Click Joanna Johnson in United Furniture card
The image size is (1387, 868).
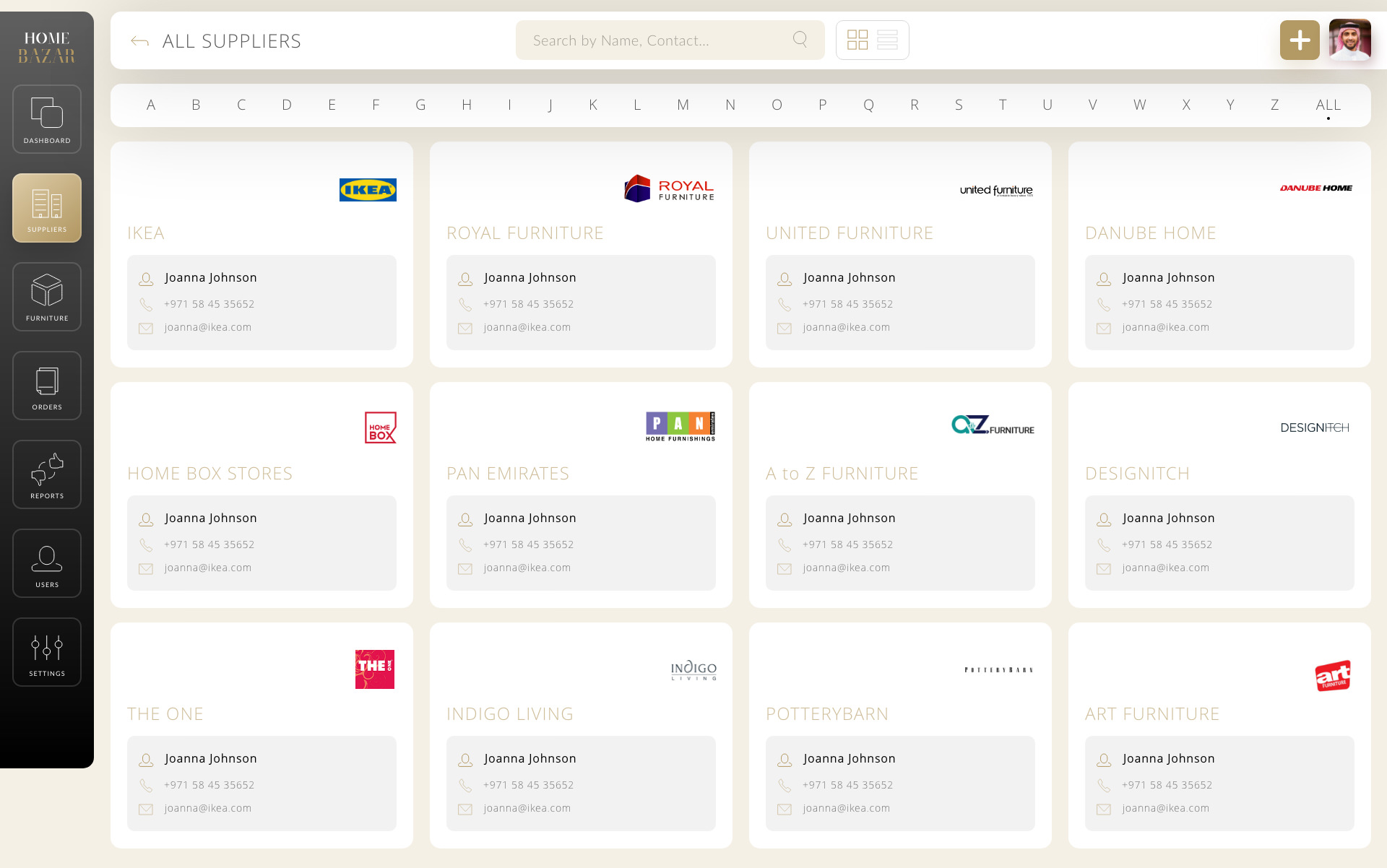pos(850,277)
